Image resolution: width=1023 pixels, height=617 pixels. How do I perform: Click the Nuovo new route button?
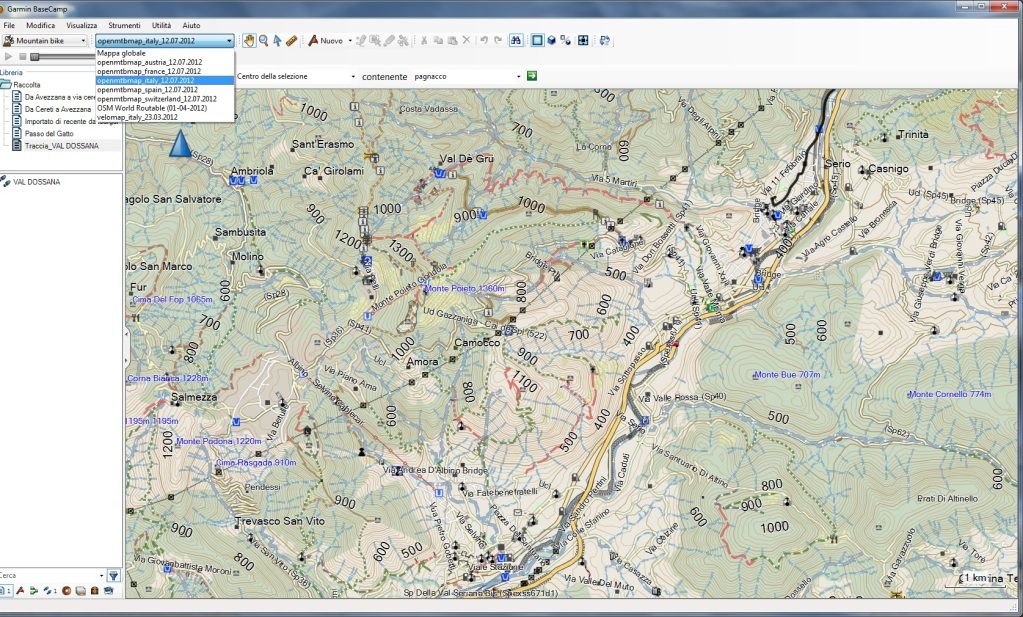click(326, 40)
